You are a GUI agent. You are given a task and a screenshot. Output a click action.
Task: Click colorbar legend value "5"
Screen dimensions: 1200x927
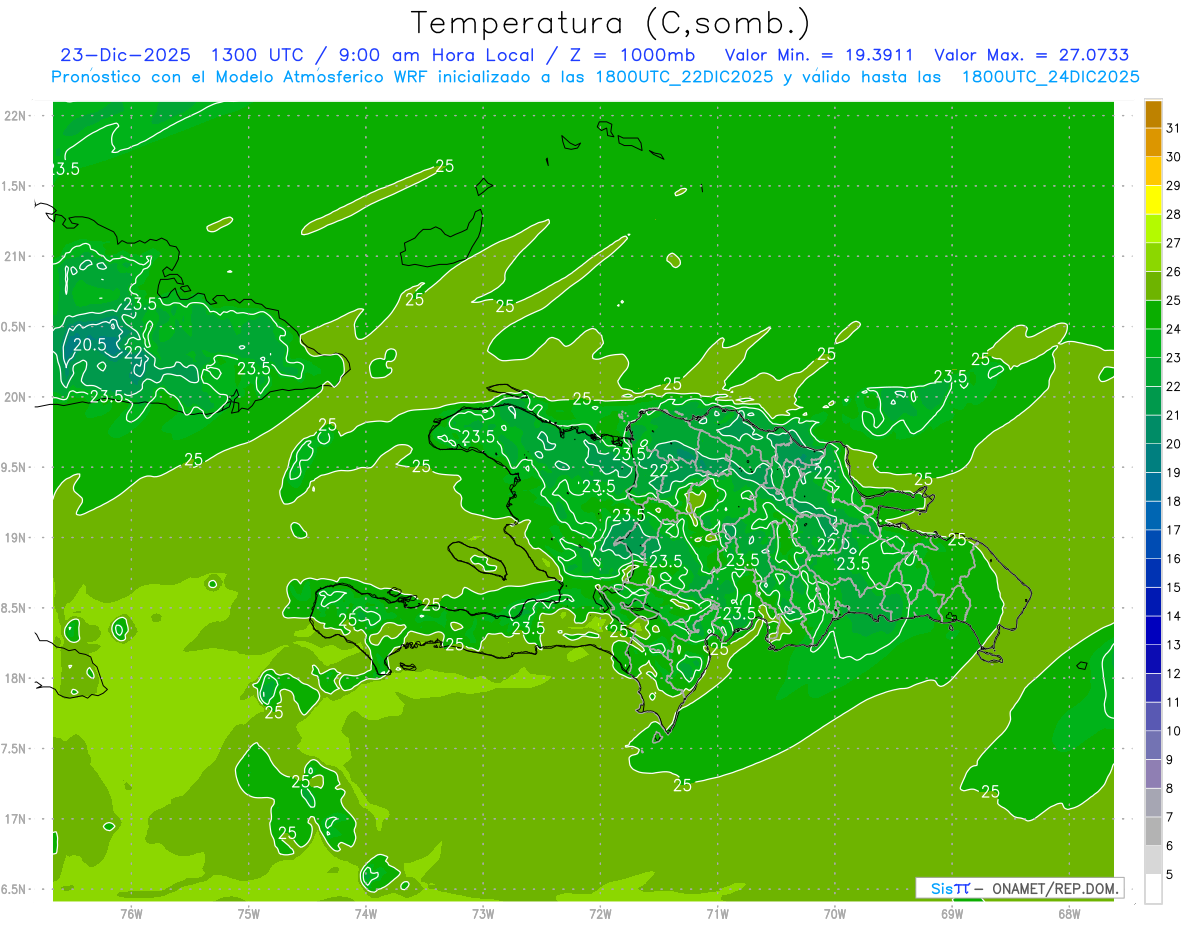[1170, 875]
